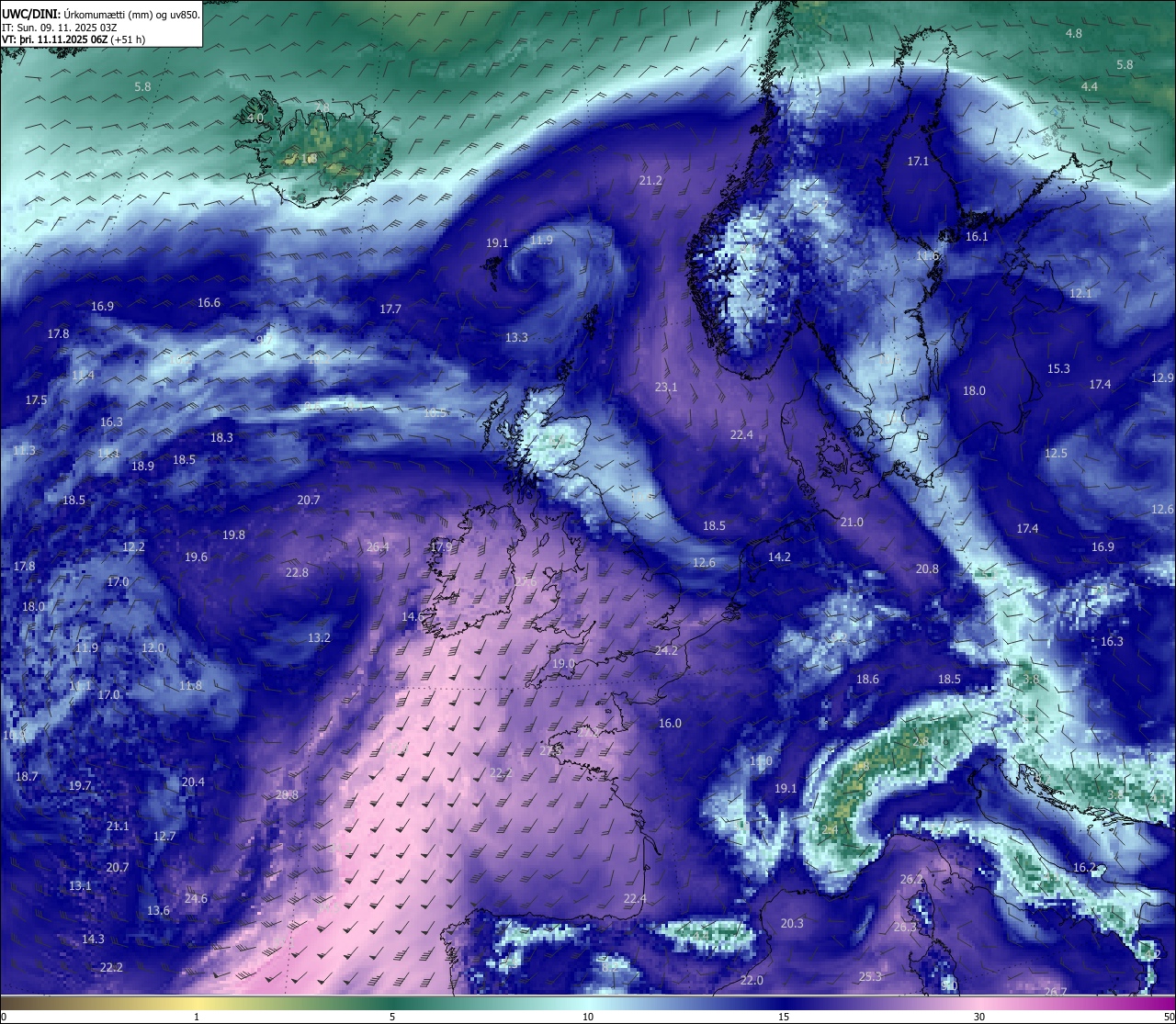Click the 5 mark on the color scale
Image resolution: width=1176 pixels, height=1024 pixels.
(392, 1017)
